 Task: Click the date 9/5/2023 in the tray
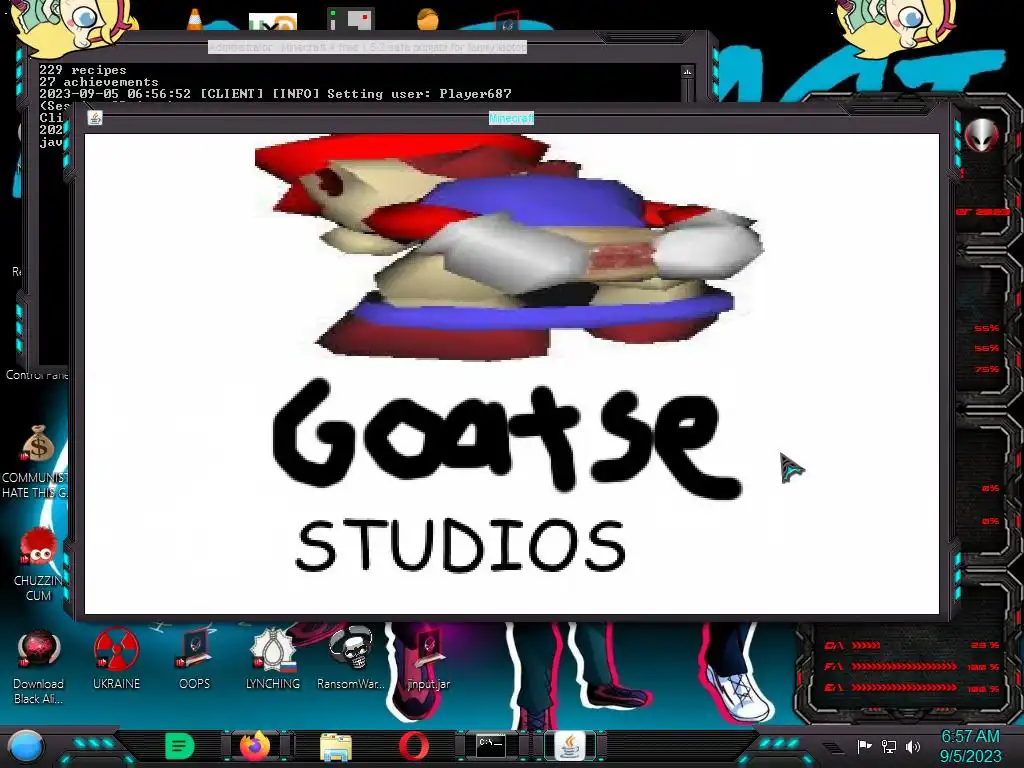(970, 756)
